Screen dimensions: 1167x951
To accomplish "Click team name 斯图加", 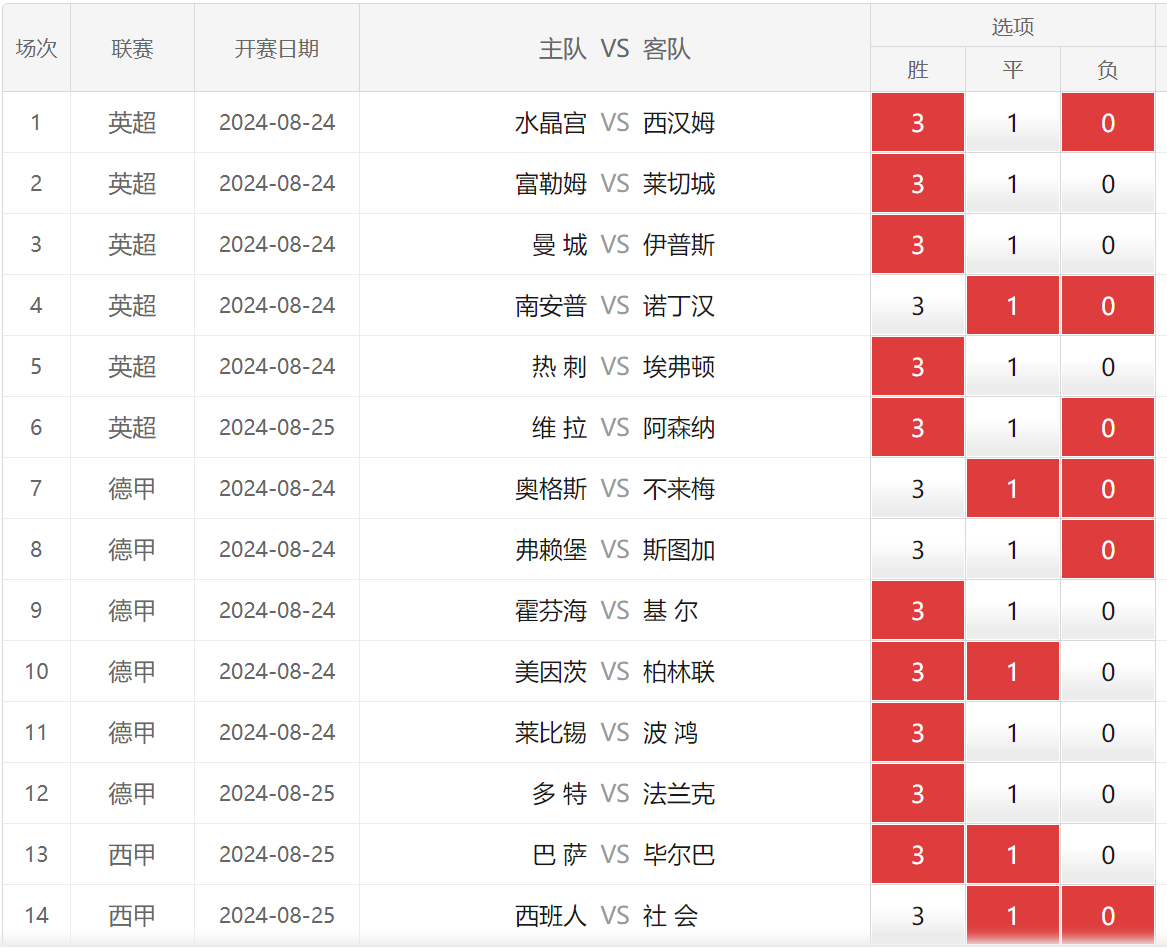I will 679,550.
